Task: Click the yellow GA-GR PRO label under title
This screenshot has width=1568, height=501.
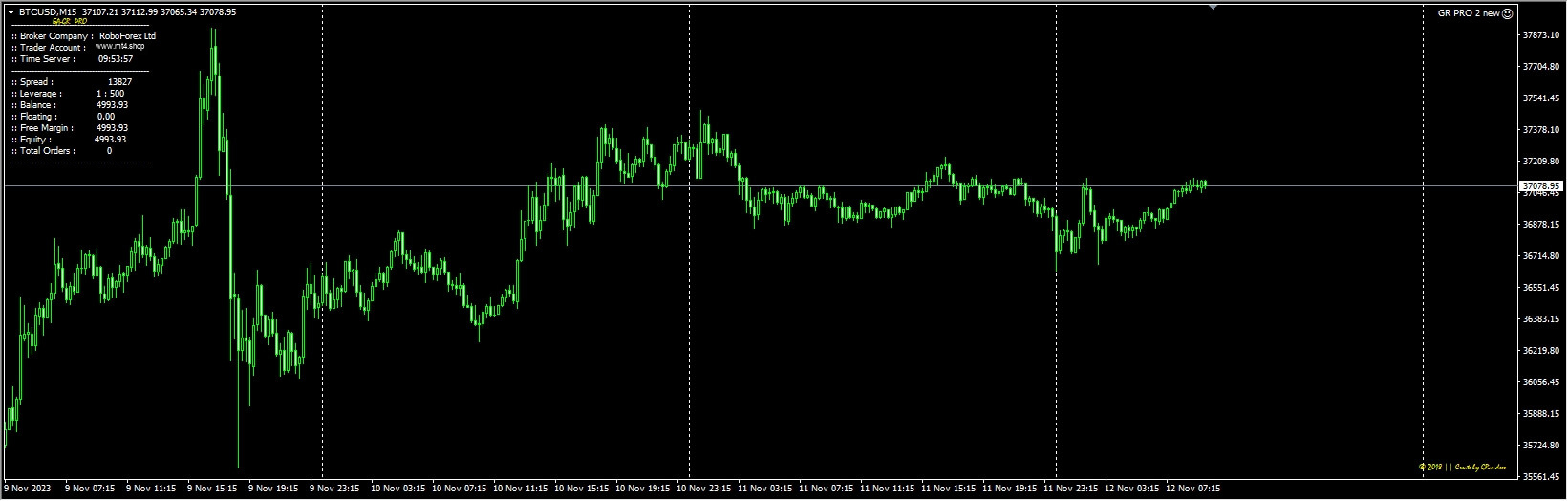Action: pyautogui.click(x=70, y=22)
